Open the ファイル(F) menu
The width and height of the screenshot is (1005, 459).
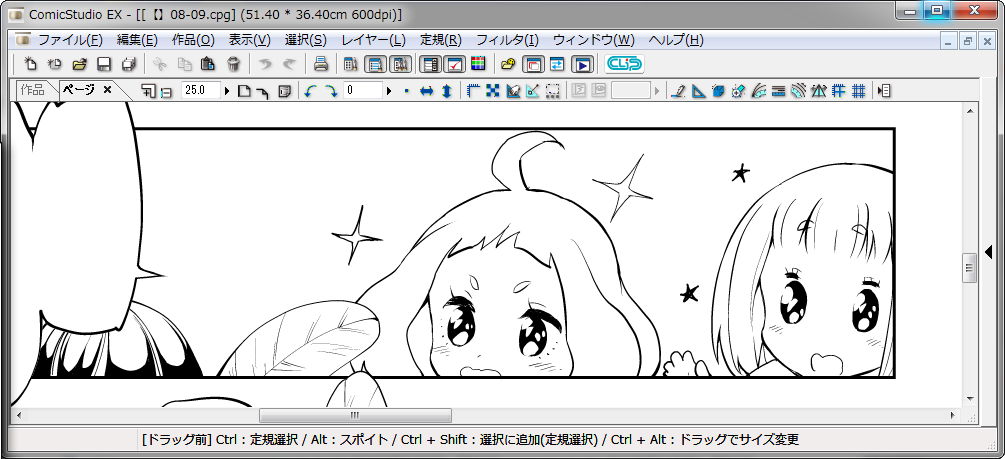click(71, 40)
